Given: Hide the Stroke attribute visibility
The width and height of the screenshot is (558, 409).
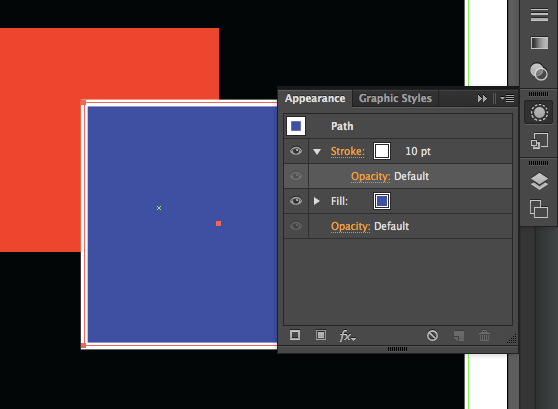Looking at the screenshot, I should pos(296,151).
